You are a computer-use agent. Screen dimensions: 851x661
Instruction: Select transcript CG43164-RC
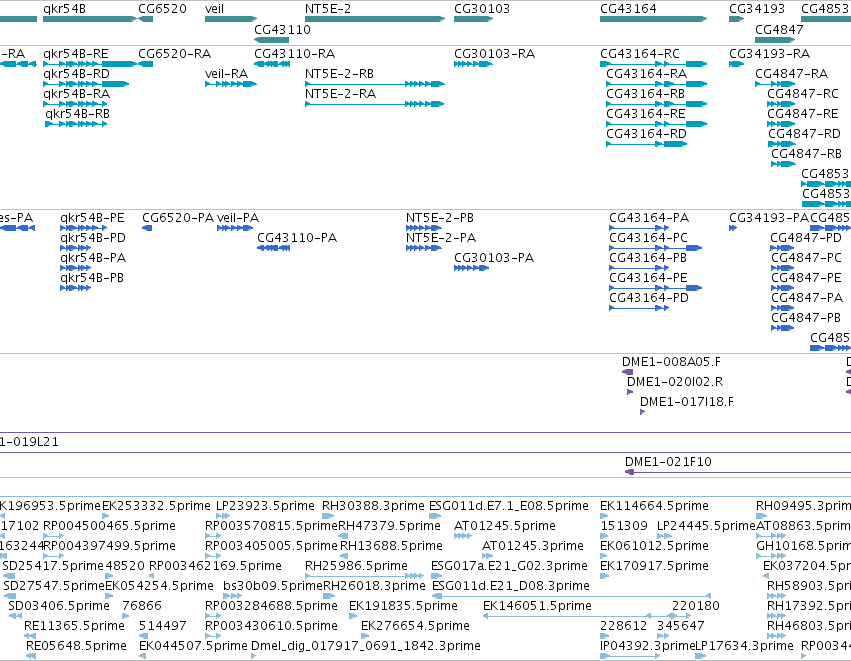653,64
